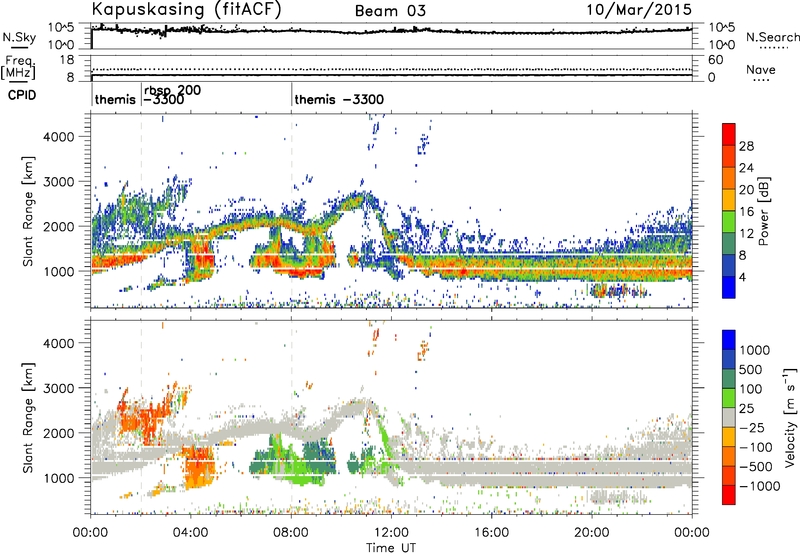Click the 08:00 time tick label

pos(291,533)
